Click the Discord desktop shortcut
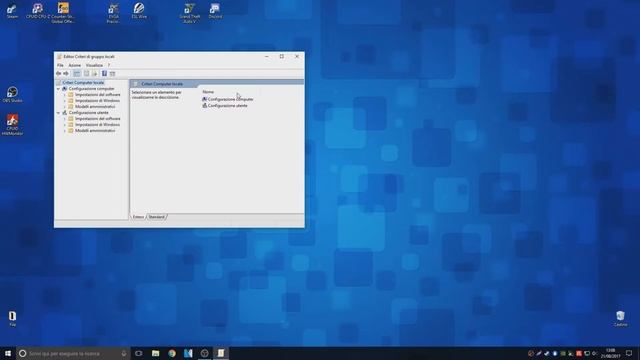 [x=215, y=11]
